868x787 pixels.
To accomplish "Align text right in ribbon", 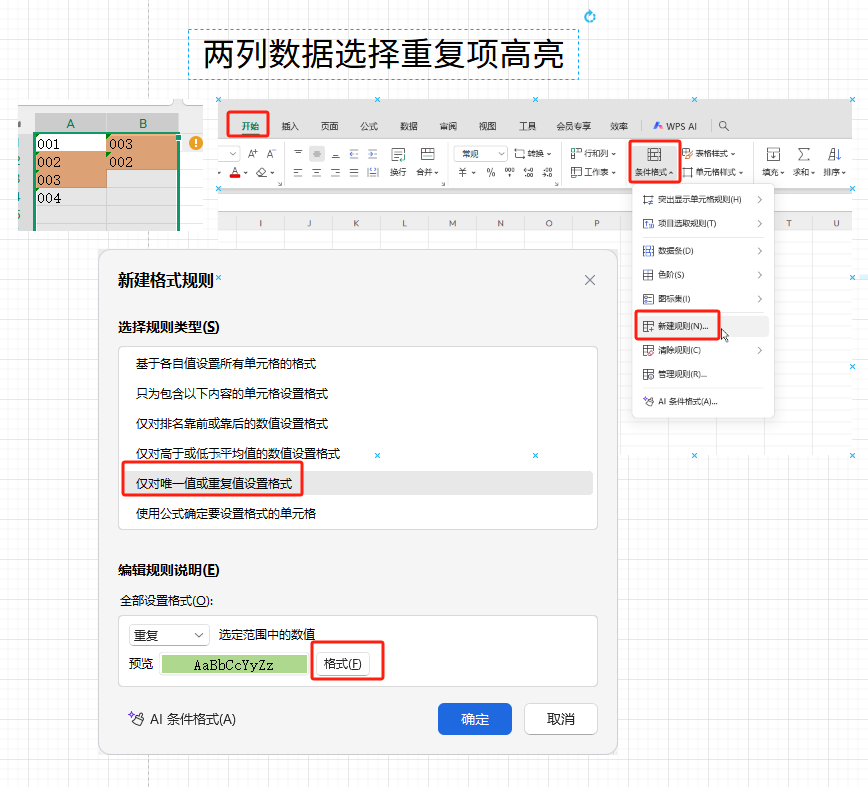I will (x=335, y=173).
